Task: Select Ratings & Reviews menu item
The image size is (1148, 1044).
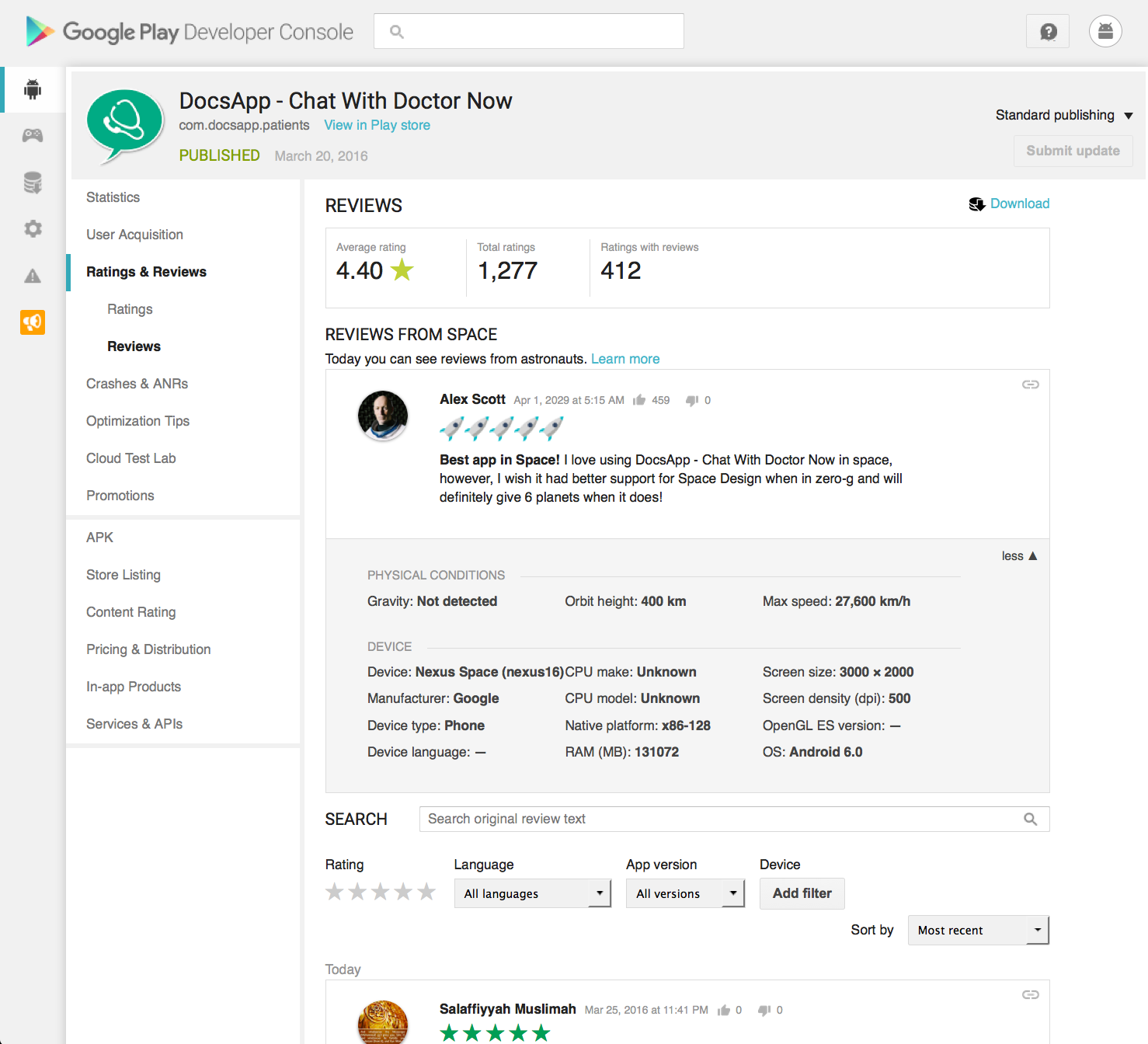Action: (146, 272)
